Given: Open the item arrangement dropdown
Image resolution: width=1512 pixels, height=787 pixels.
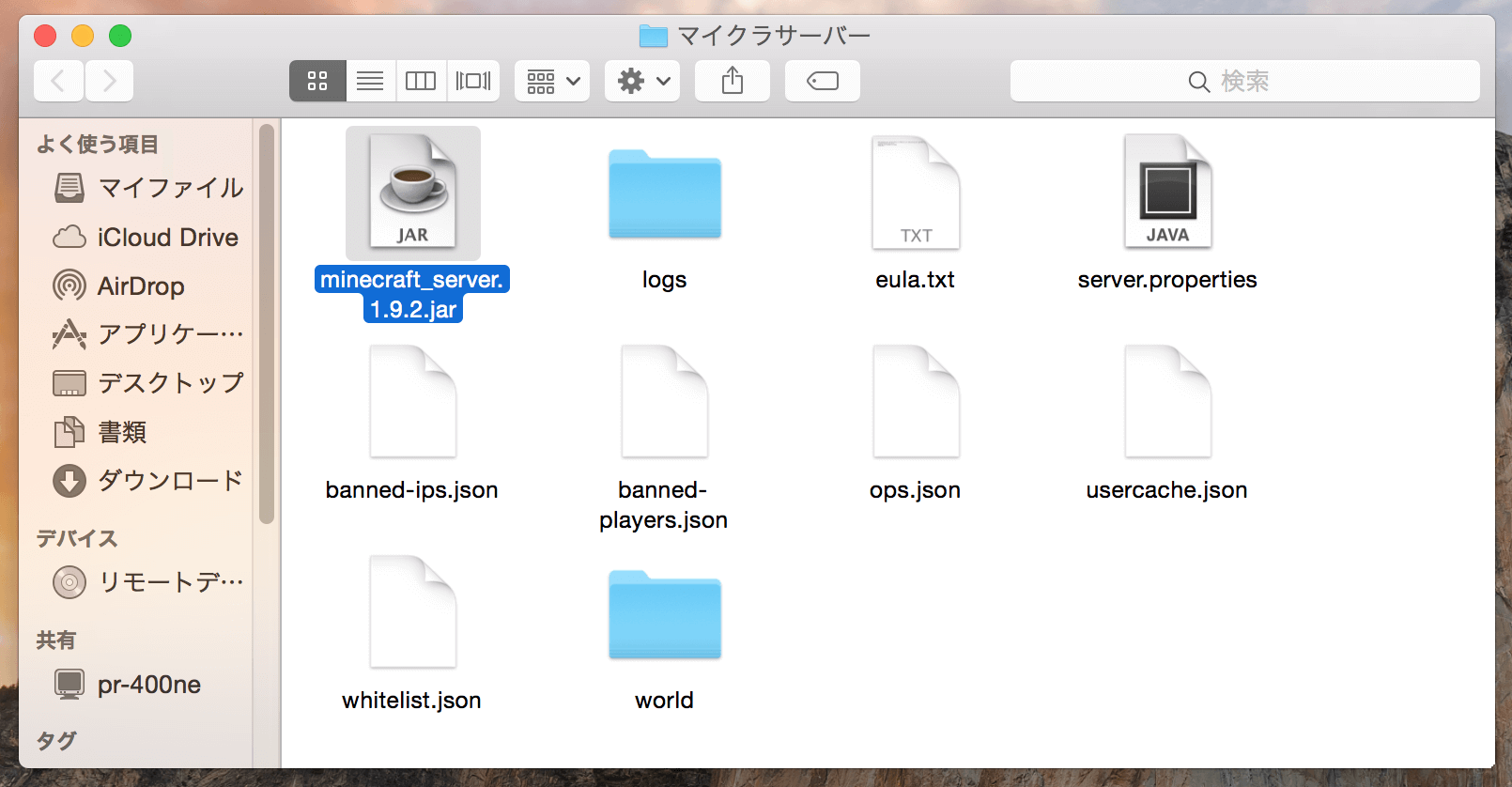Looking at the screenshot, I should click(x=552, y=81).
